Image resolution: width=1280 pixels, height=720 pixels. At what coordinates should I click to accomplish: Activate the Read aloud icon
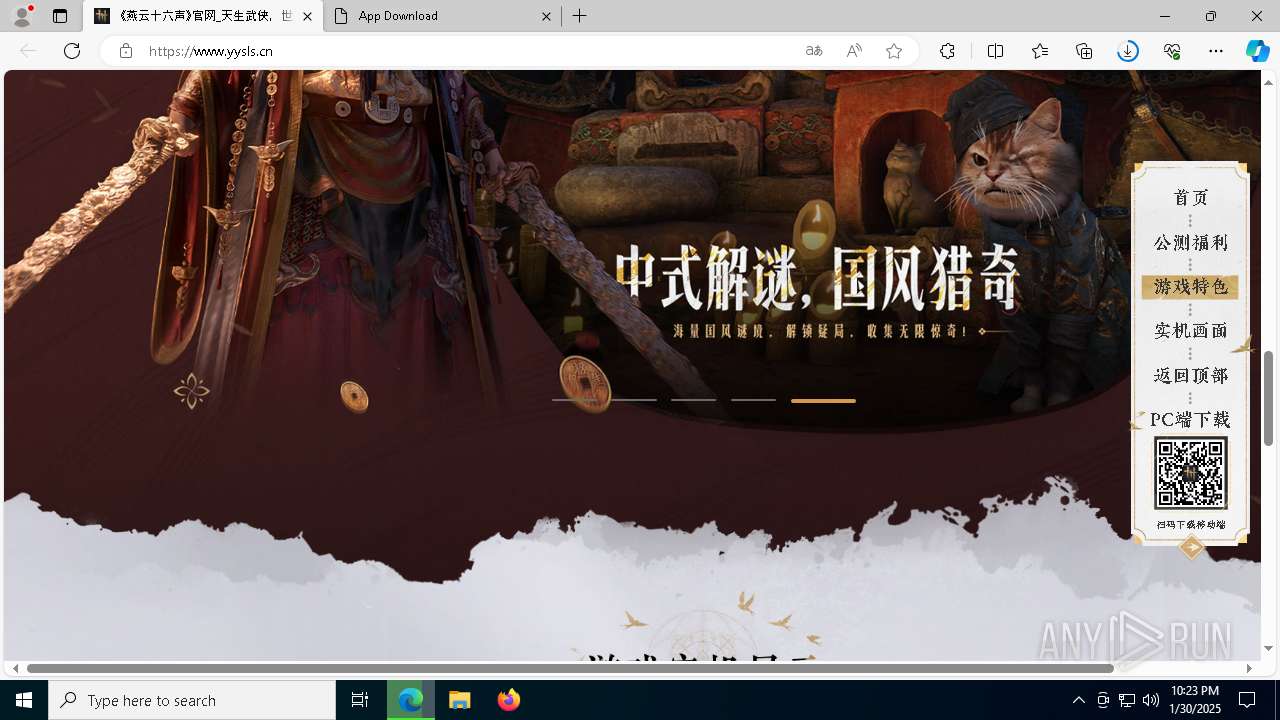(854, 51)
